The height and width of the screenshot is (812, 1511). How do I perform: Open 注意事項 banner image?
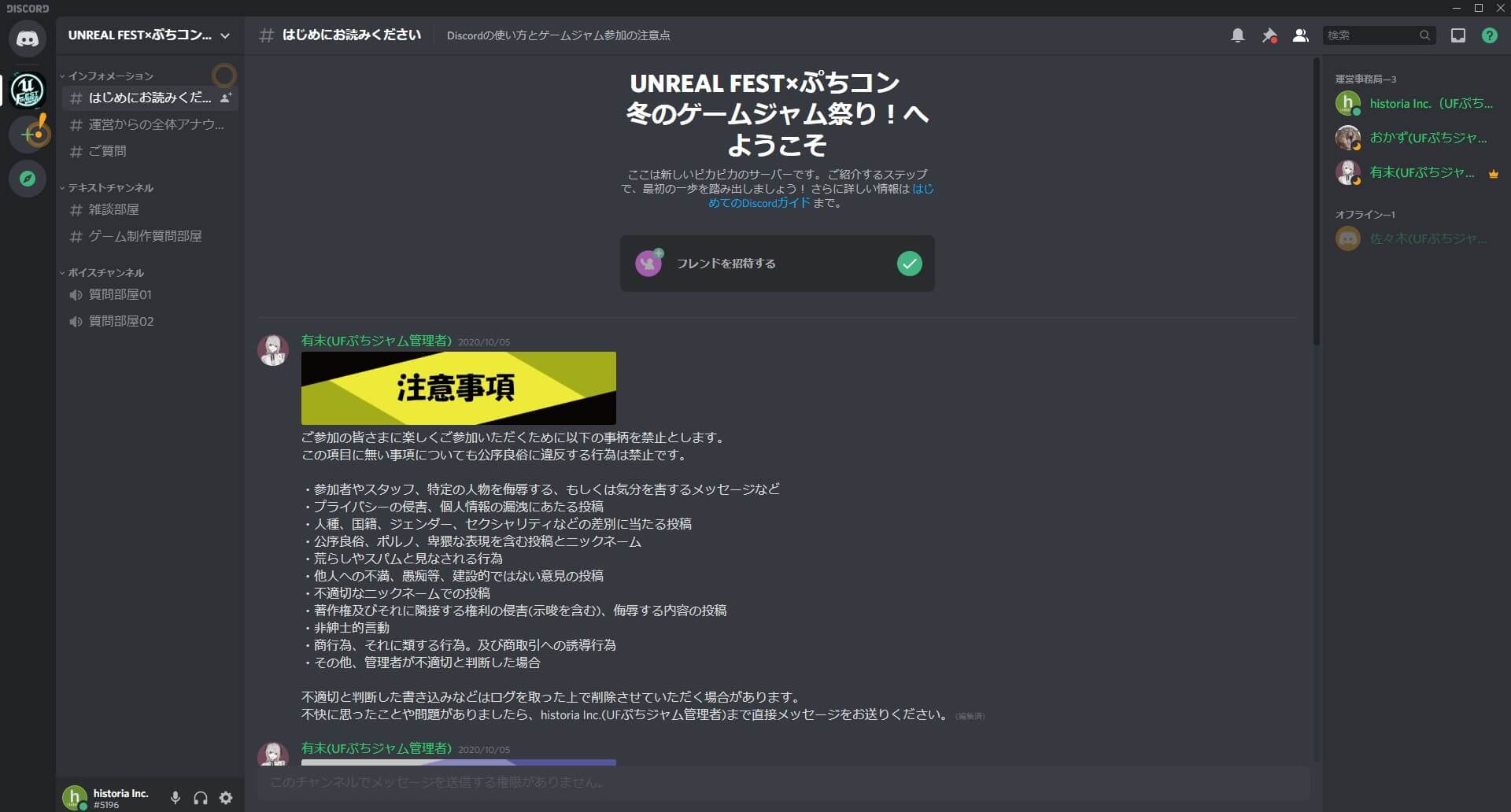459,389
